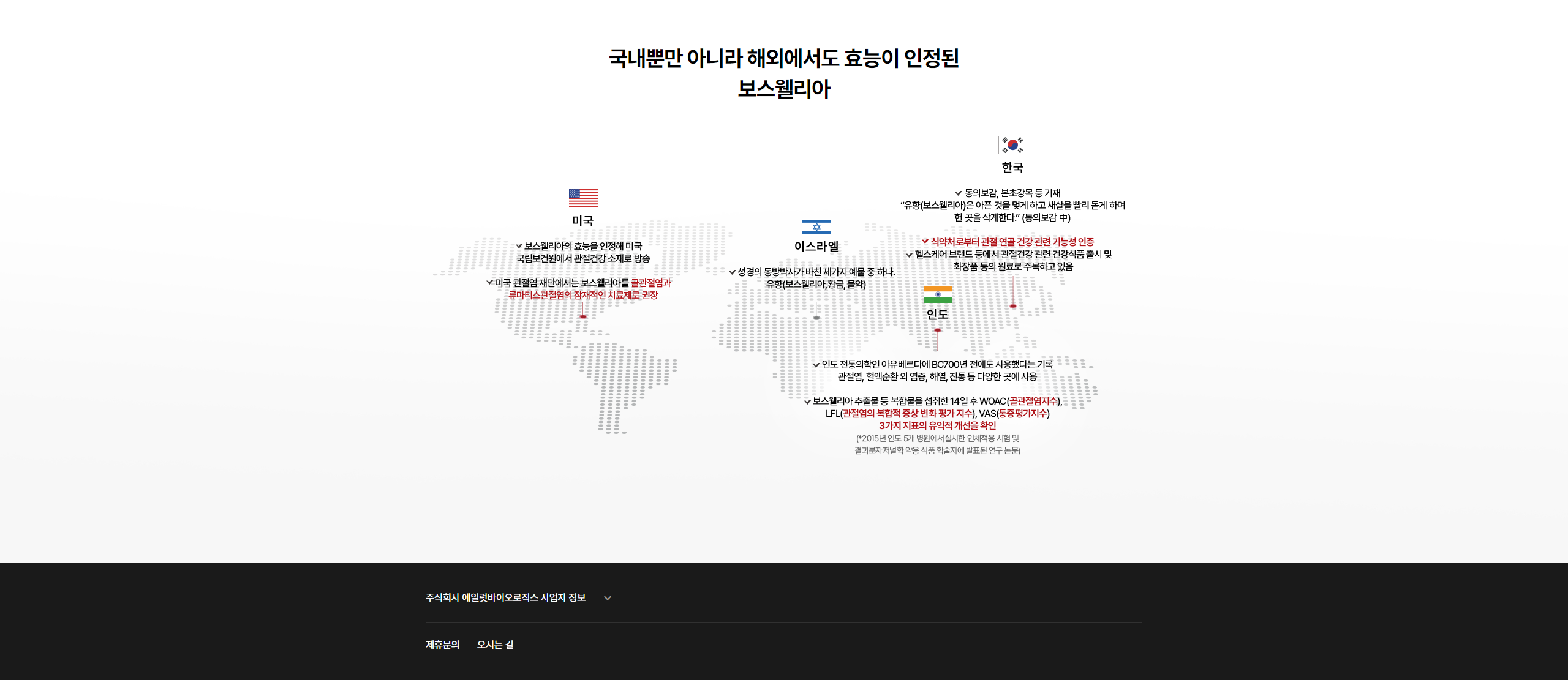
Task: Click the 이스라엘 country label
Action: pos(816,247)
